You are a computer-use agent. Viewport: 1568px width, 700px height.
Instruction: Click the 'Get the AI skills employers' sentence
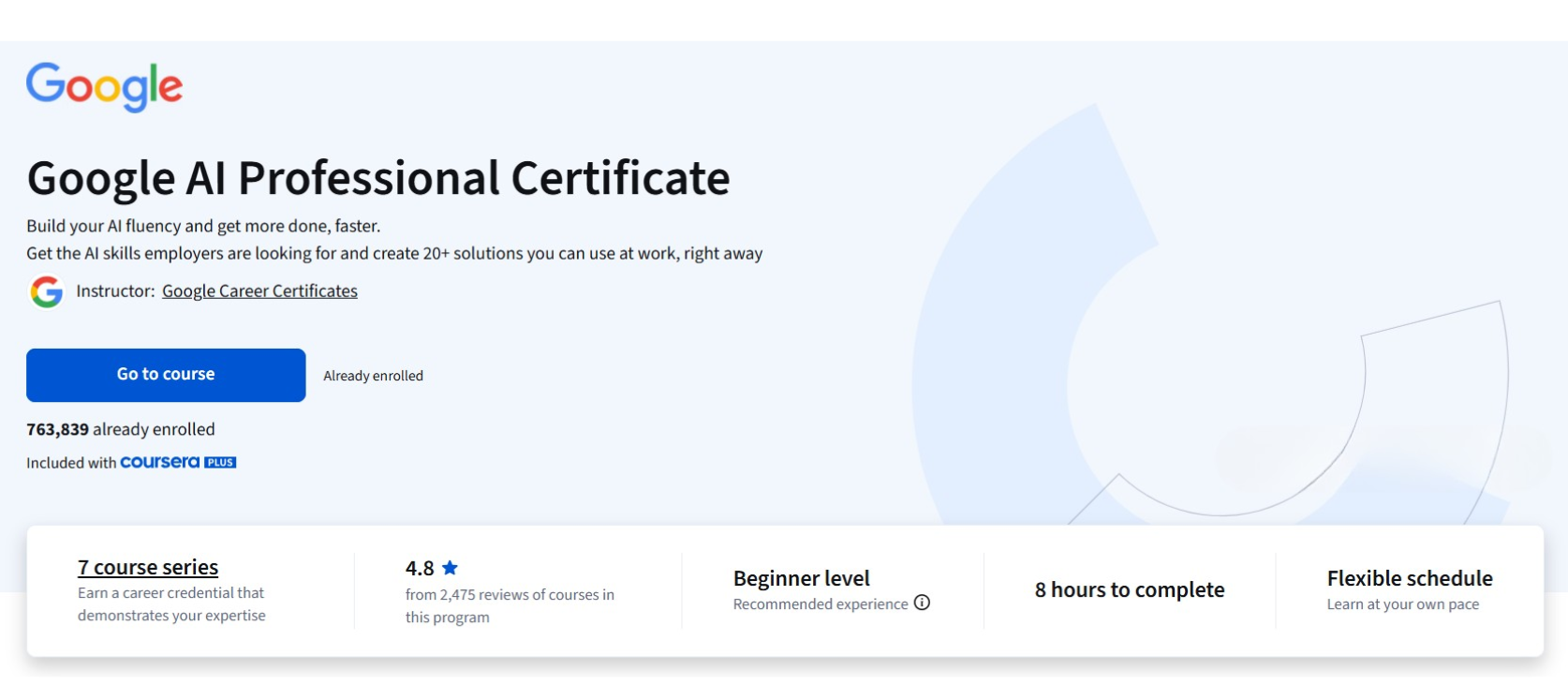[x=394, y=253]
